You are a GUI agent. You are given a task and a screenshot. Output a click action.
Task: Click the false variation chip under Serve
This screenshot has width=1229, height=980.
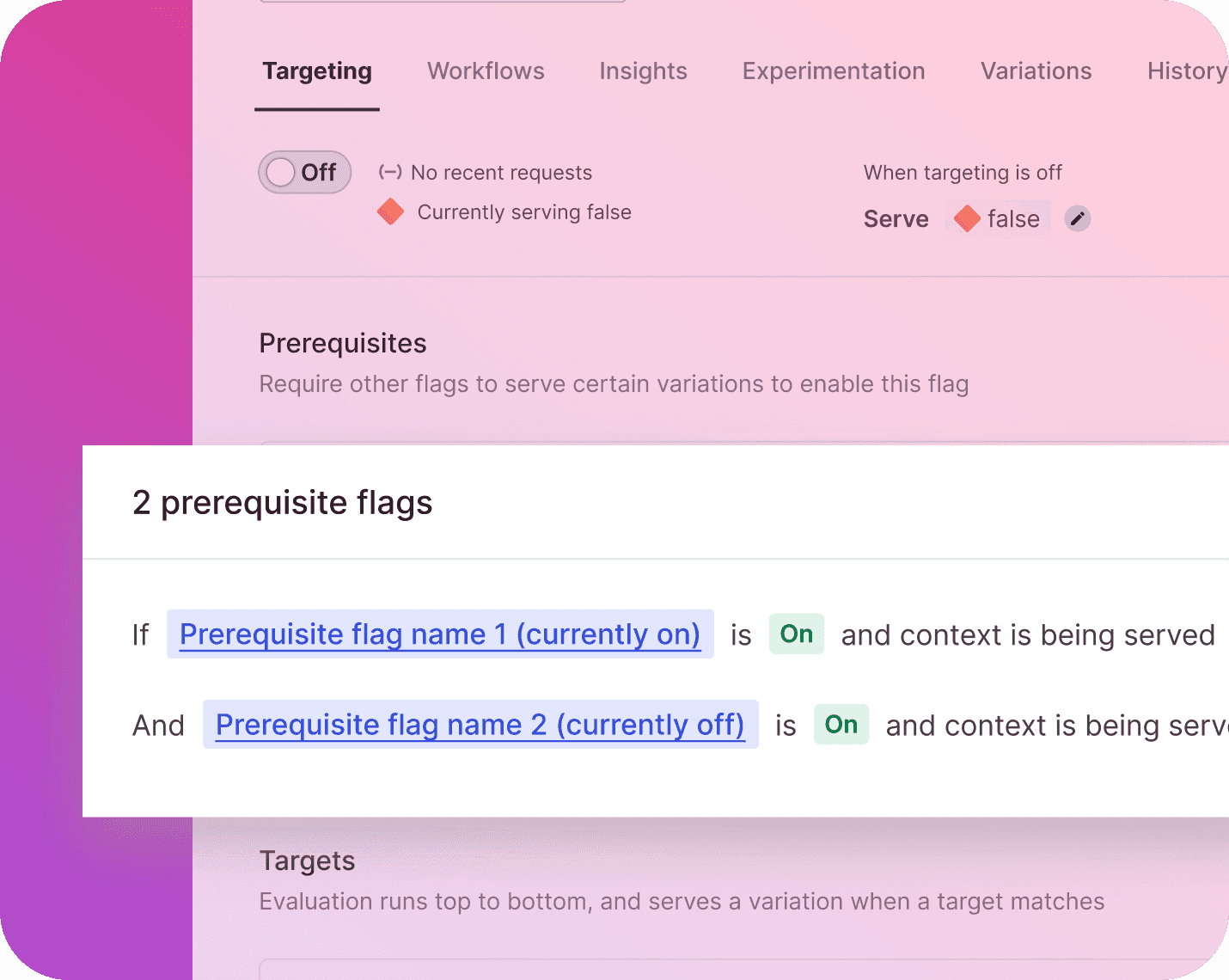997,218
